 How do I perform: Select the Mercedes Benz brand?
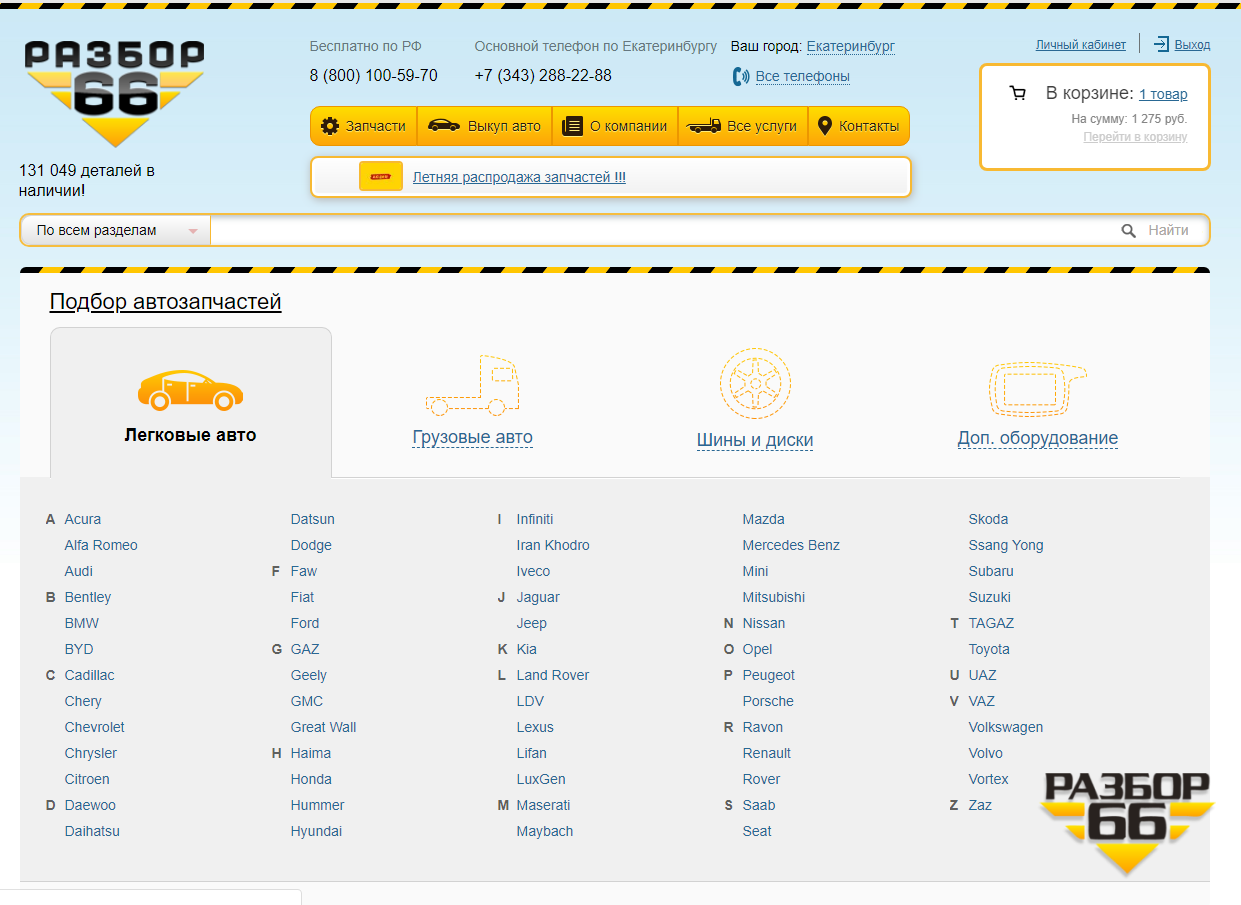(x=791, y=545)
